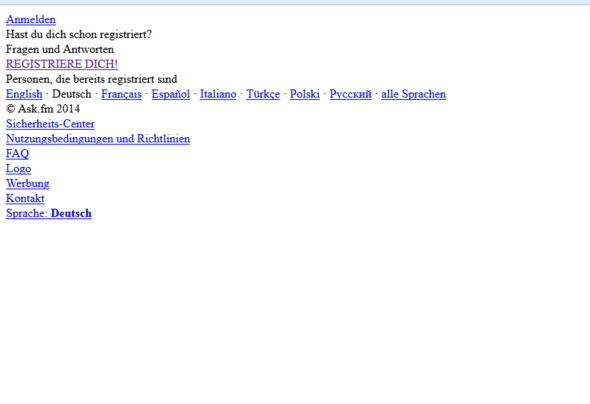Screen dimensions: 590x404
Task: Select Türkçe language link
Action: pyautogui.click(x=263, y=94)
